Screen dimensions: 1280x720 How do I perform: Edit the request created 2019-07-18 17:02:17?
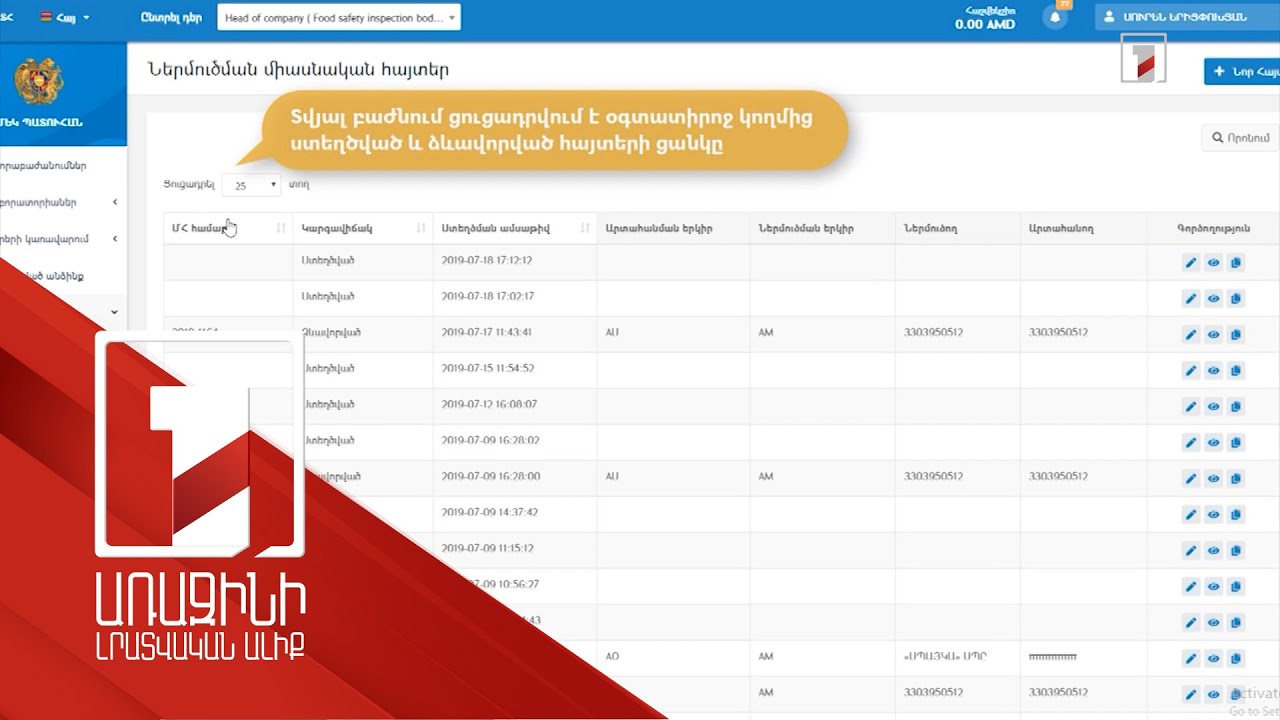coord(1190,299)
